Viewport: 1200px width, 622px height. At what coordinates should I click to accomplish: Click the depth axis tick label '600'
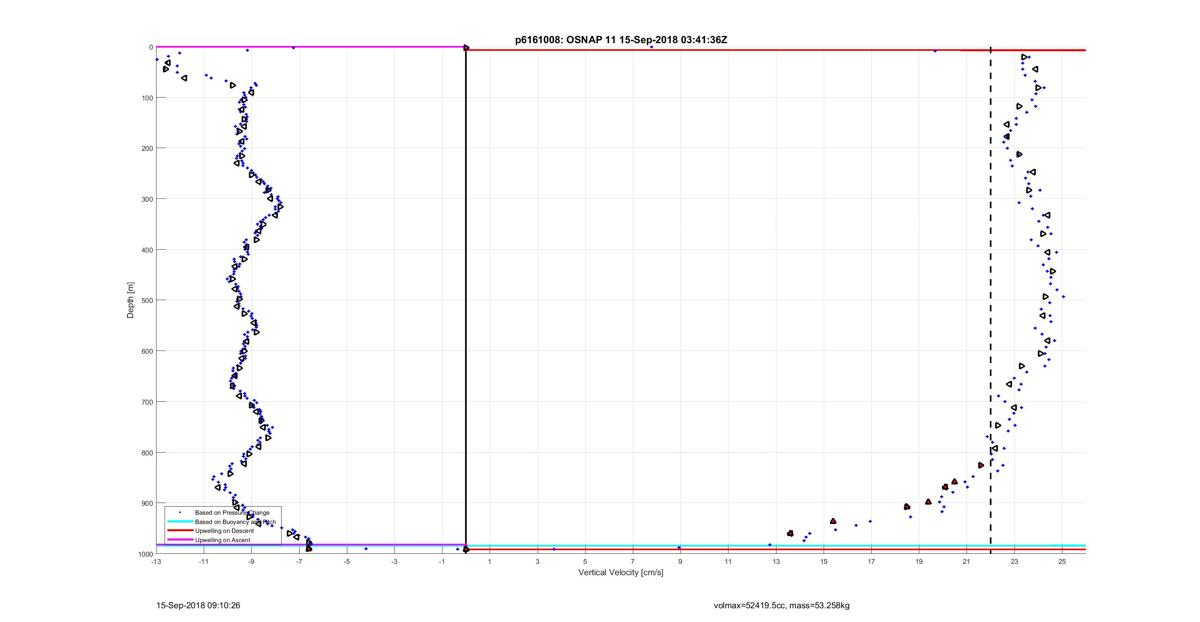pos(146,351)
